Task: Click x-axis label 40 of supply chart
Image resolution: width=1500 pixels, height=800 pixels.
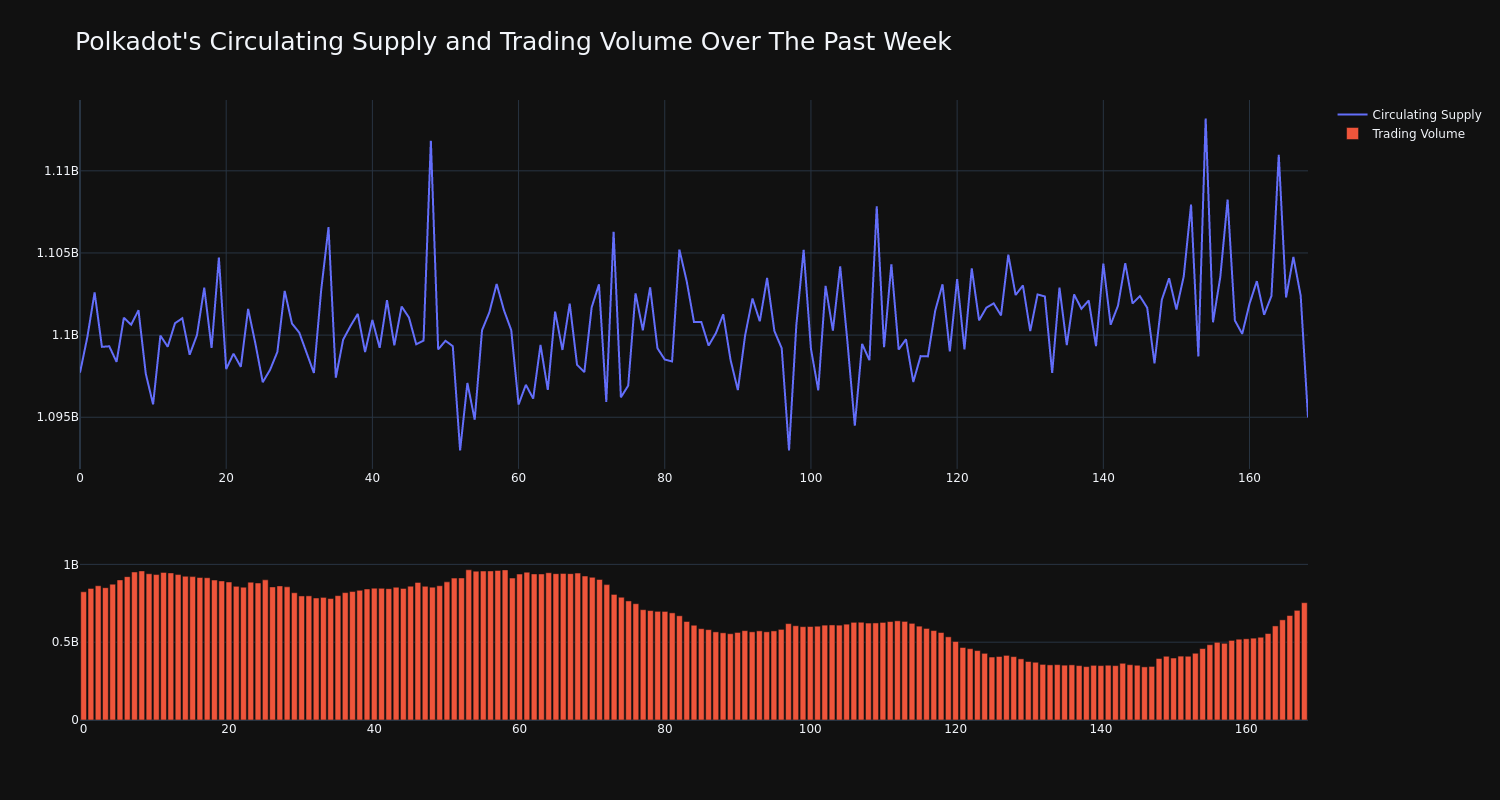Action: 372,478
